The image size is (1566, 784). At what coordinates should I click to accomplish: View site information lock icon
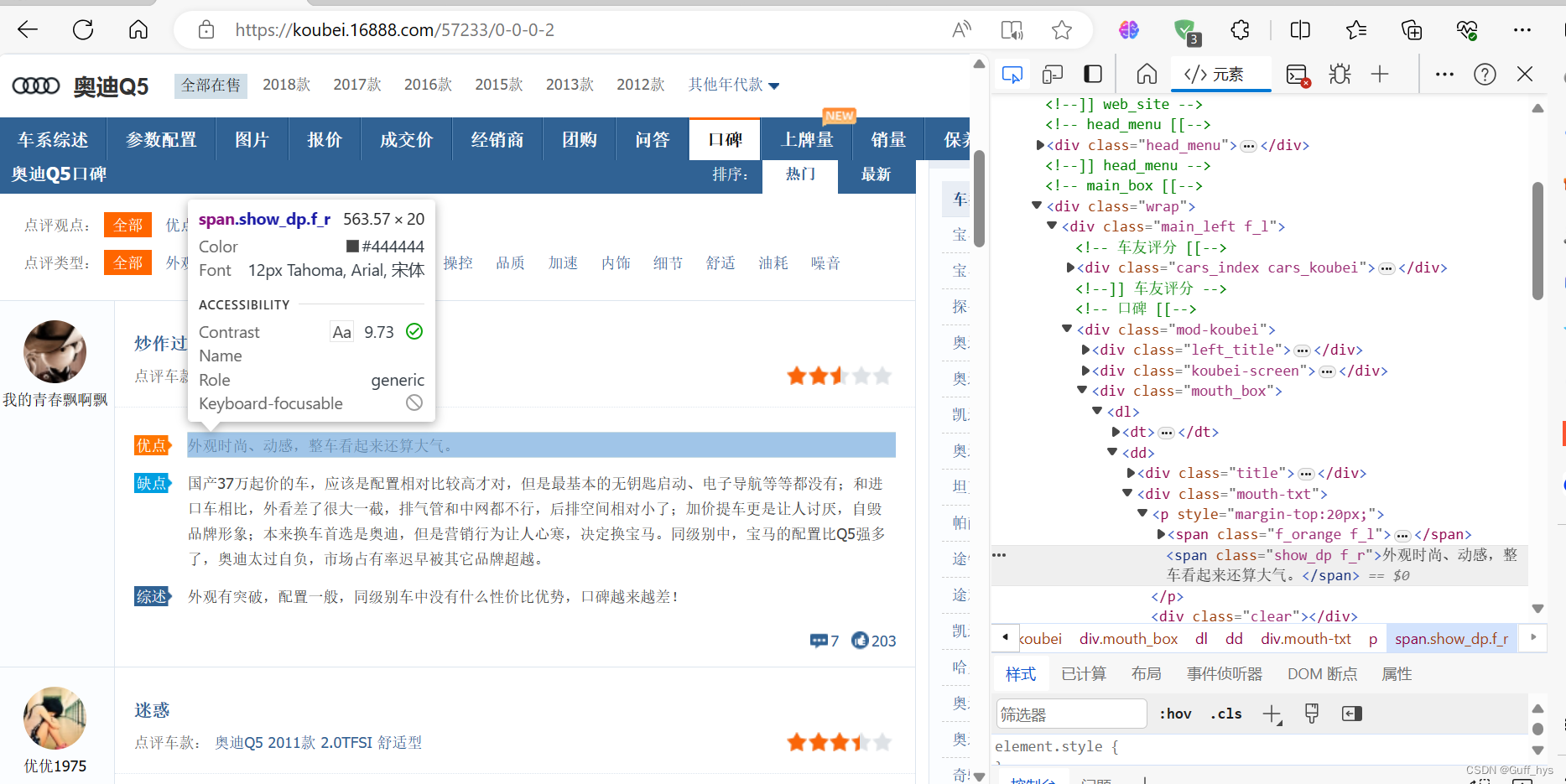tap(206, 30)
